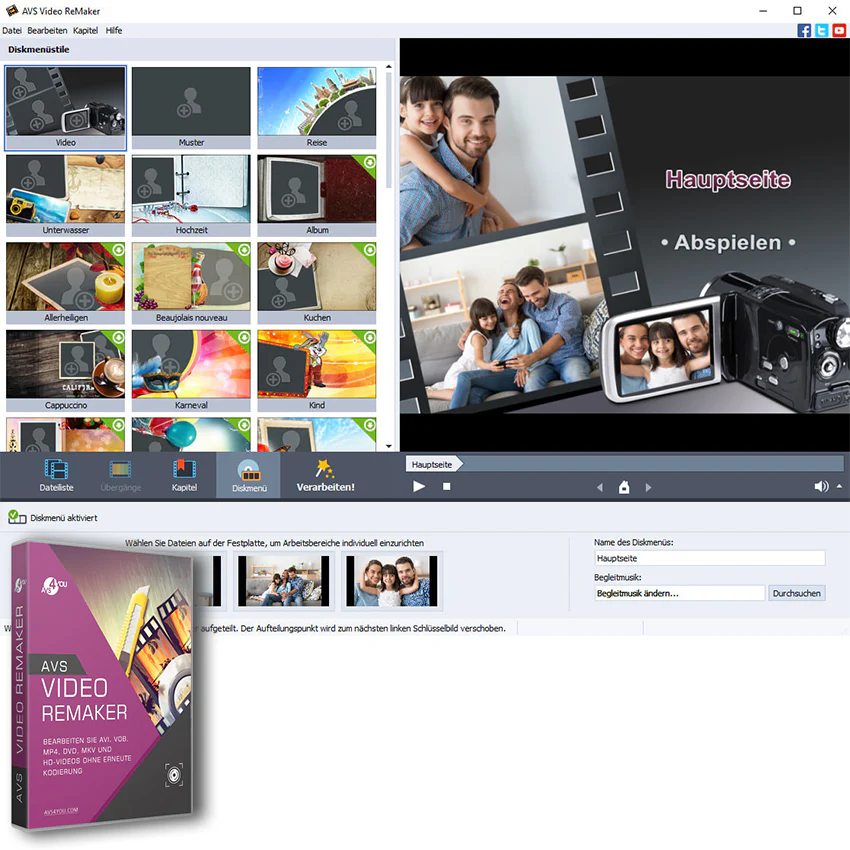Click download badge on Album style
The image size is (850, 850).
369,162
